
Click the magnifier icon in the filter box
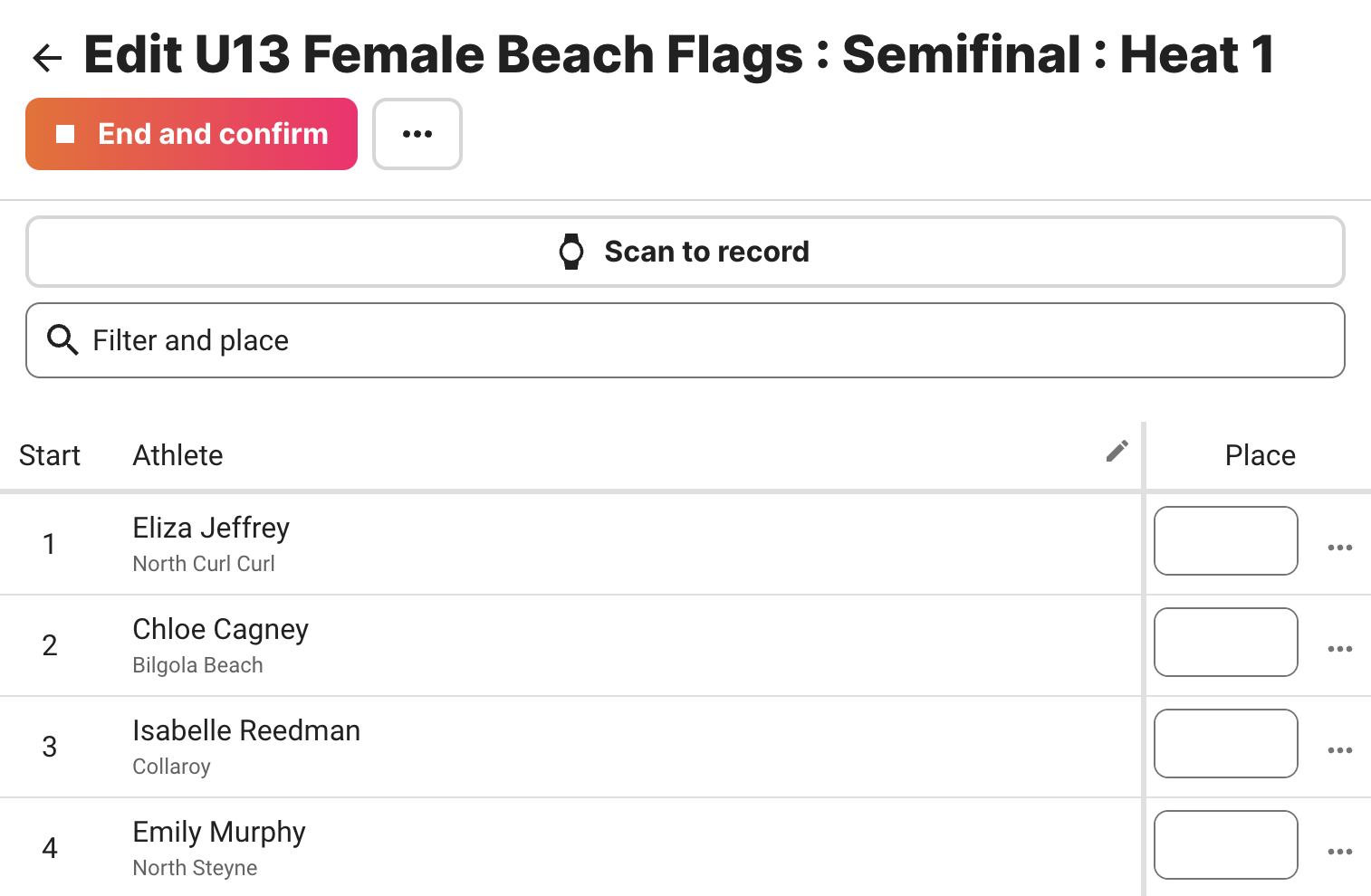[x=62, y=340]
